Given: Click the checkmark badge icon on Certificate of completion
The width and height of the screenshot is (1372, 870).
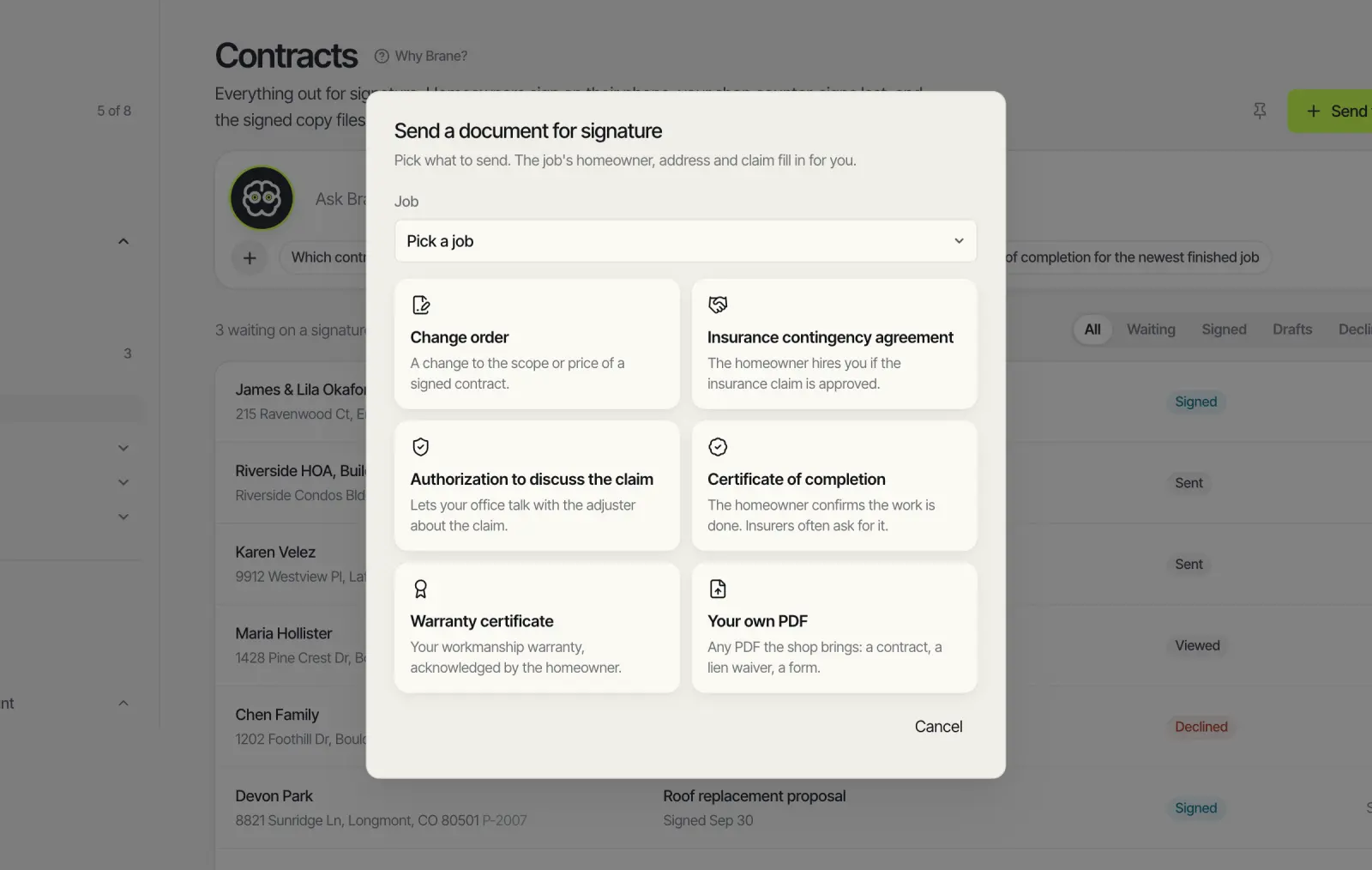Looking at the screenshot, I should (718, 447).
